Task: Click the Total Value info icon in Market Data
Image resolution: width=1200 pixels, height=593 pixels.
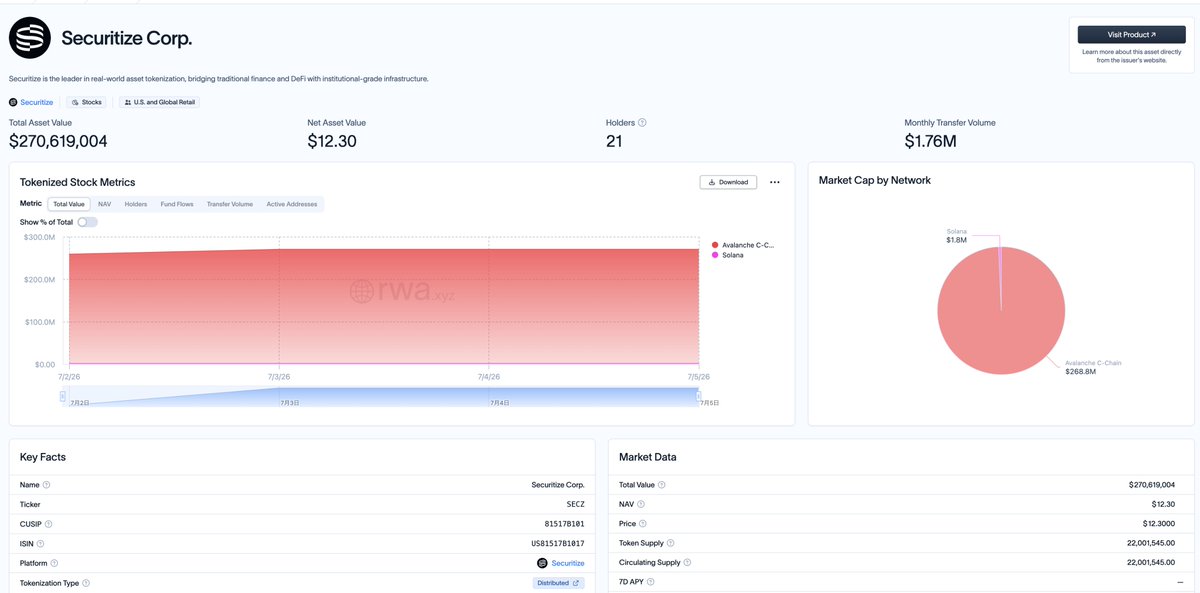Action: click(662, 485)
